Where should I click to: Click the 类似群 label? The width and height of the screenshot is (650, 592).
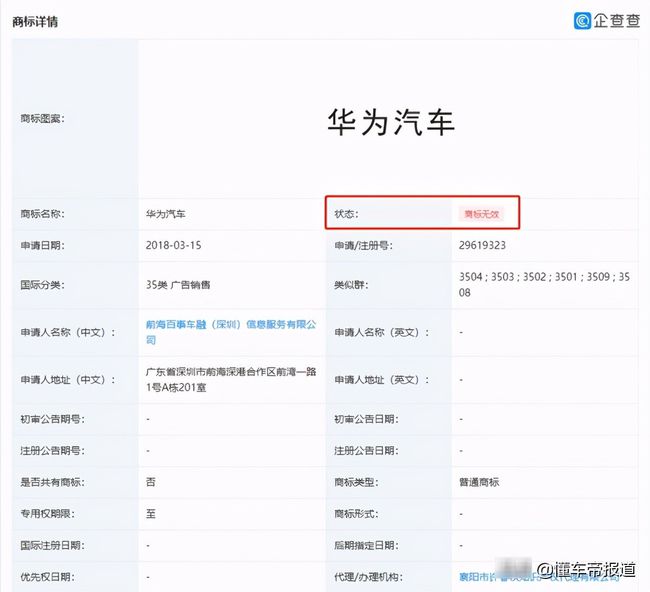tap(352, 285)
